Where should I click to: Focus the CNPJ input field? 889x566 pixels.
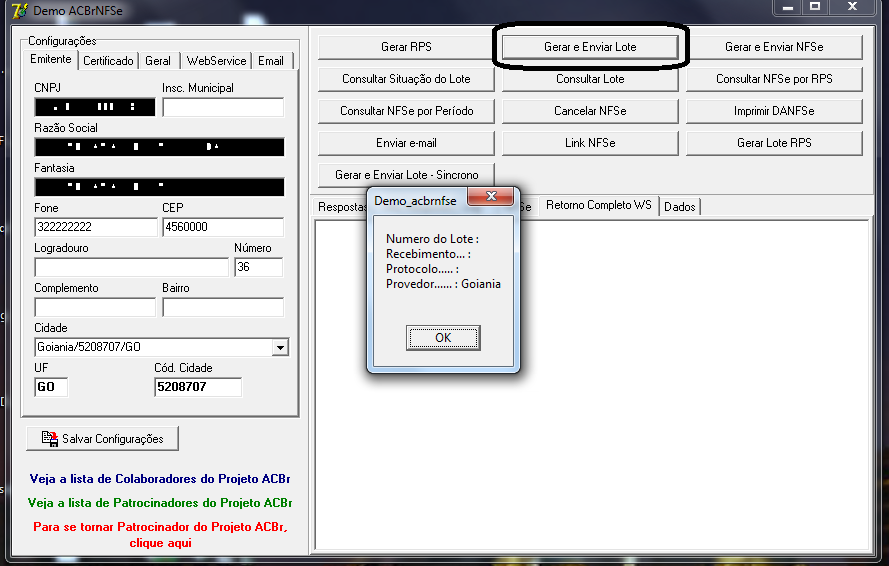point(95,107)
